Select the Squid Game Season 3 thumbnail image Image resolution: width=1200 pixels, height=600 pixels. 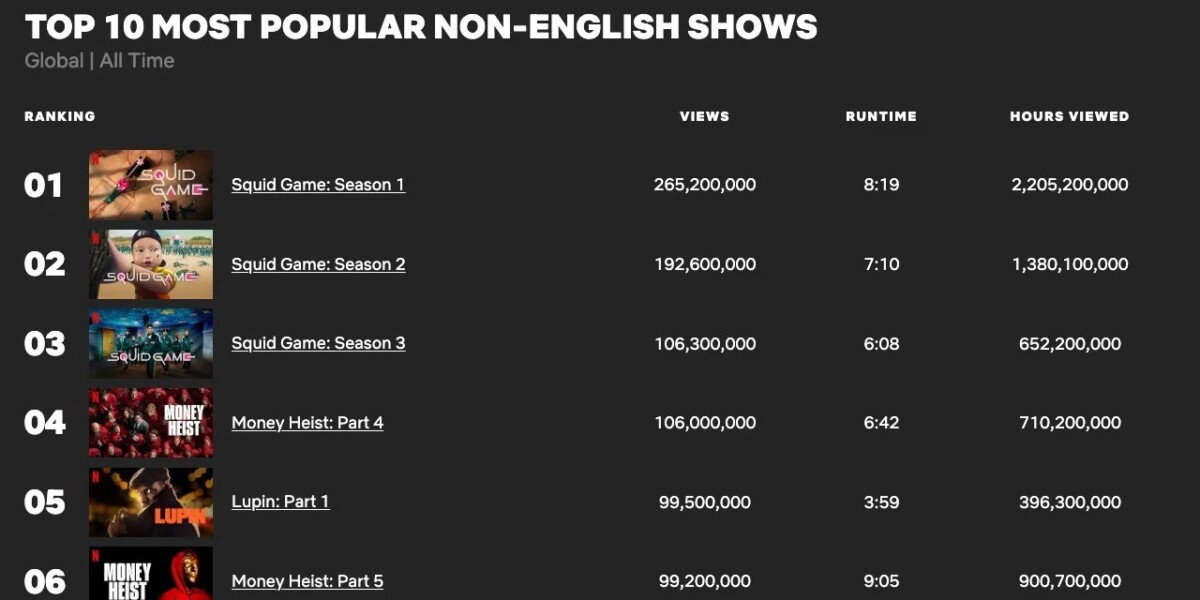[151, 343]
